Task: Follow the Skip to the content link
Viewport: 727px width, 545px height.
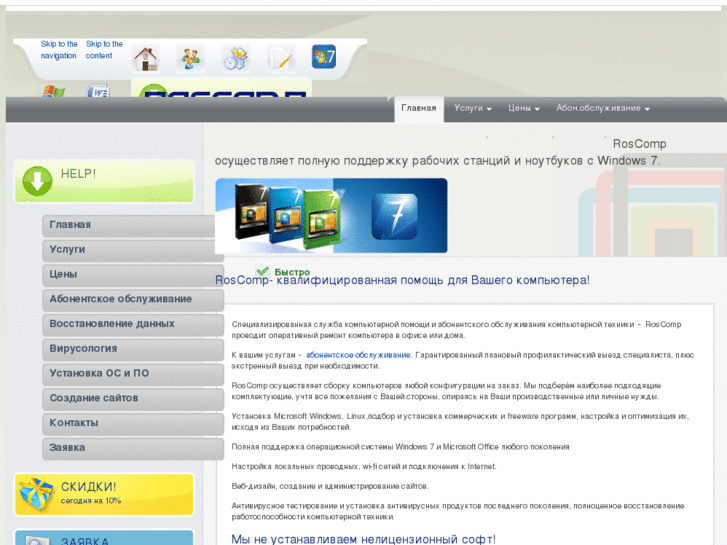Action: (104, 50)
